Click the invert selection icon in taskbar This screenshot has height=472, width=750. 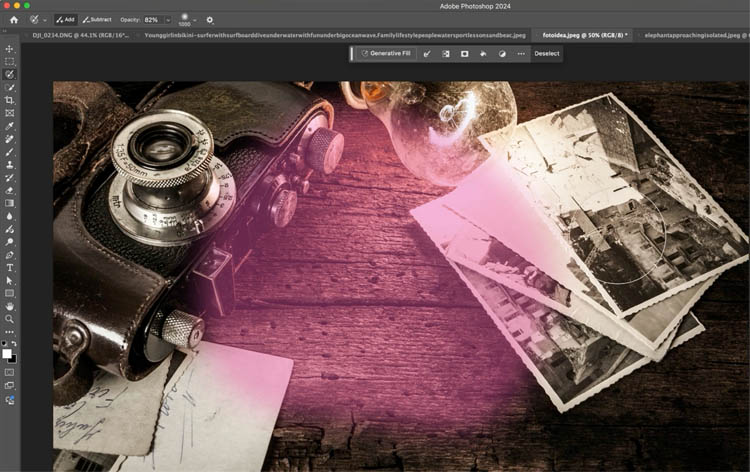pyautogui.click(x=446, y=54)
